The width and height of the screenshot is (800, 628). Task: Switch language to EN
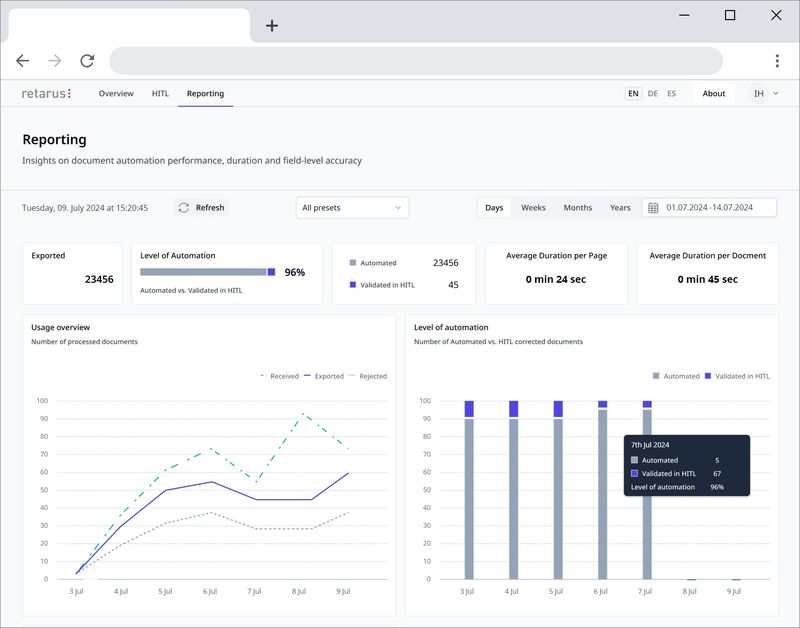[633, 93]
